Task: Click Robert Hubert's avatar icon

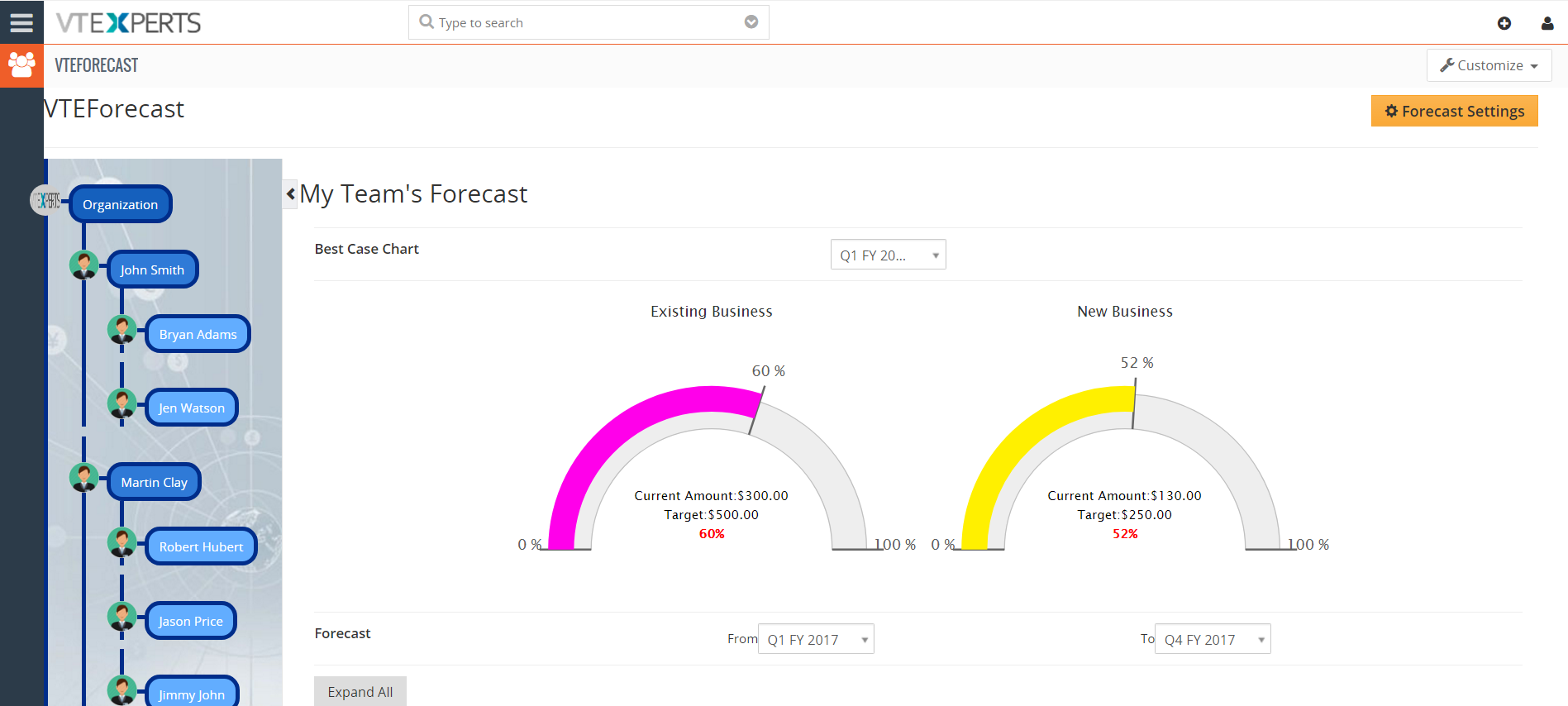Action: tap(122, 542)
